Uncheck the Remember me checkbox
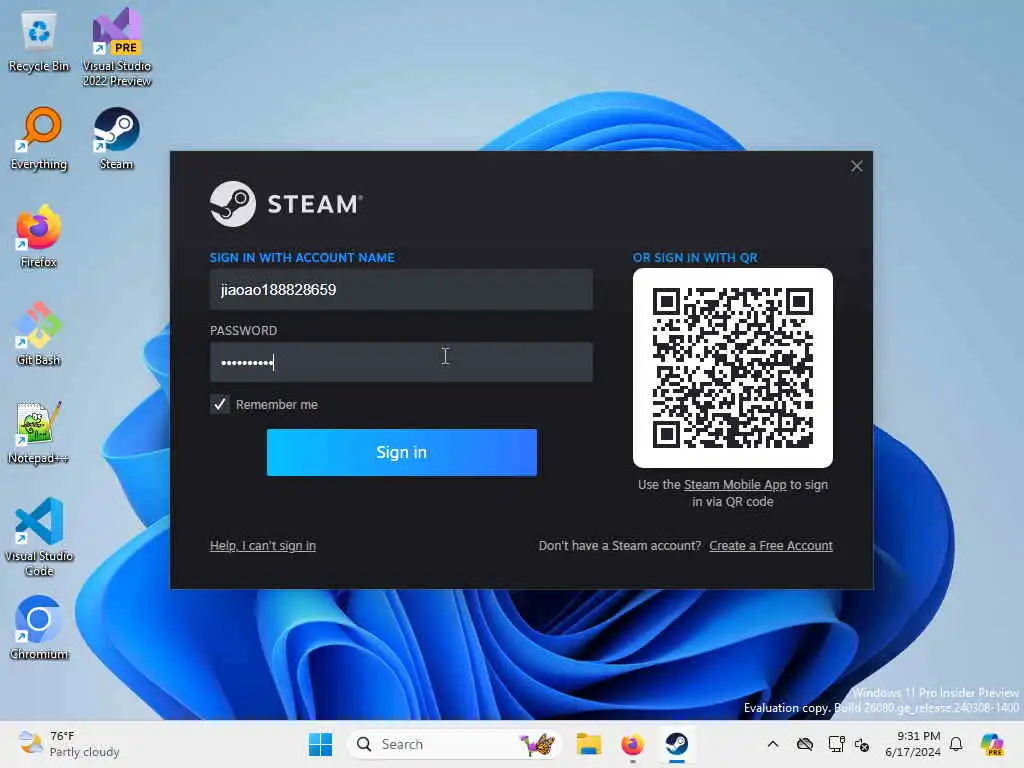 219,404
